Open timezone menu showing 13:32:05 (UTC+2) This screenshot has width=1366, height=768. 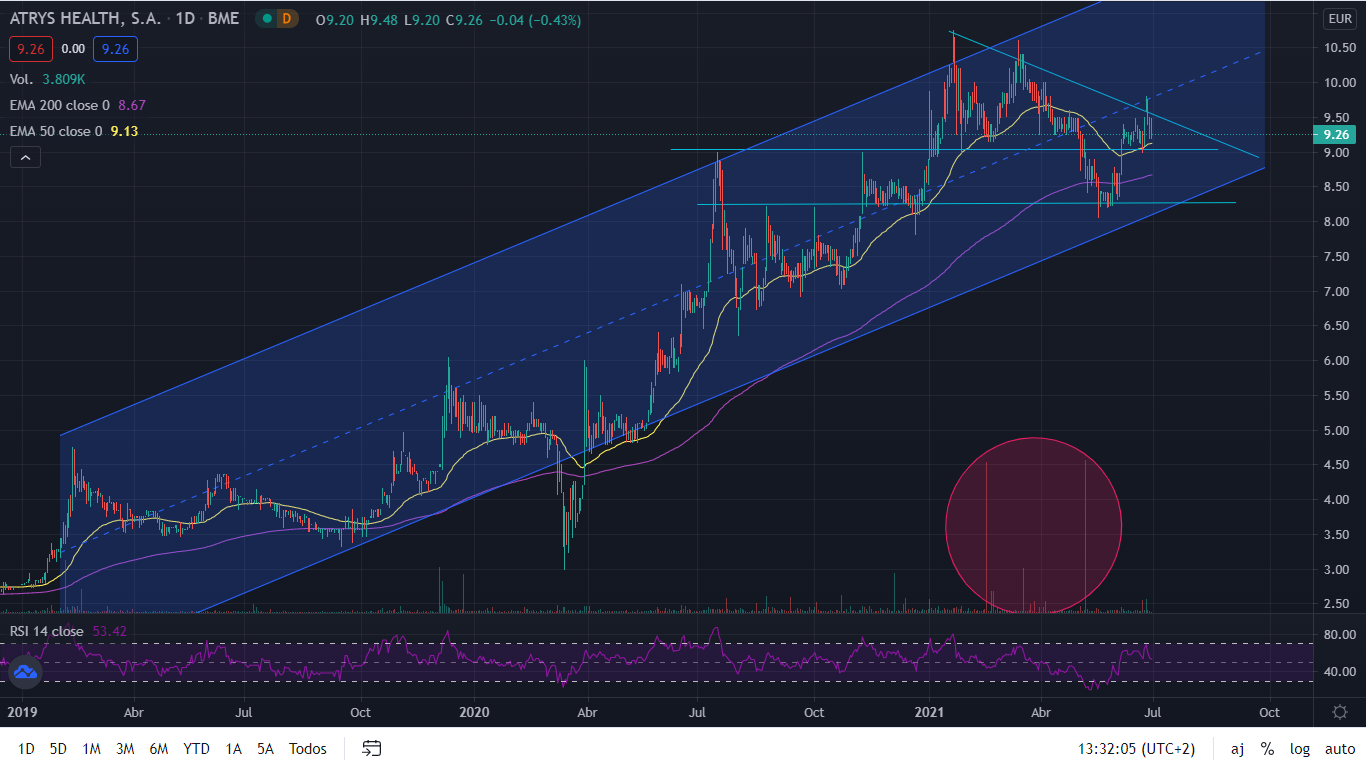click(1136, 748)
